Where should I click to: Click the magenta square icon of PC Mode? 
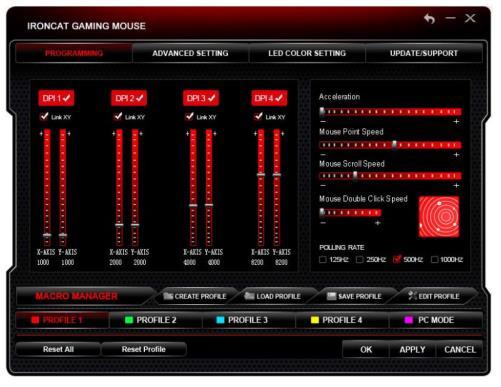coord(408,320)
